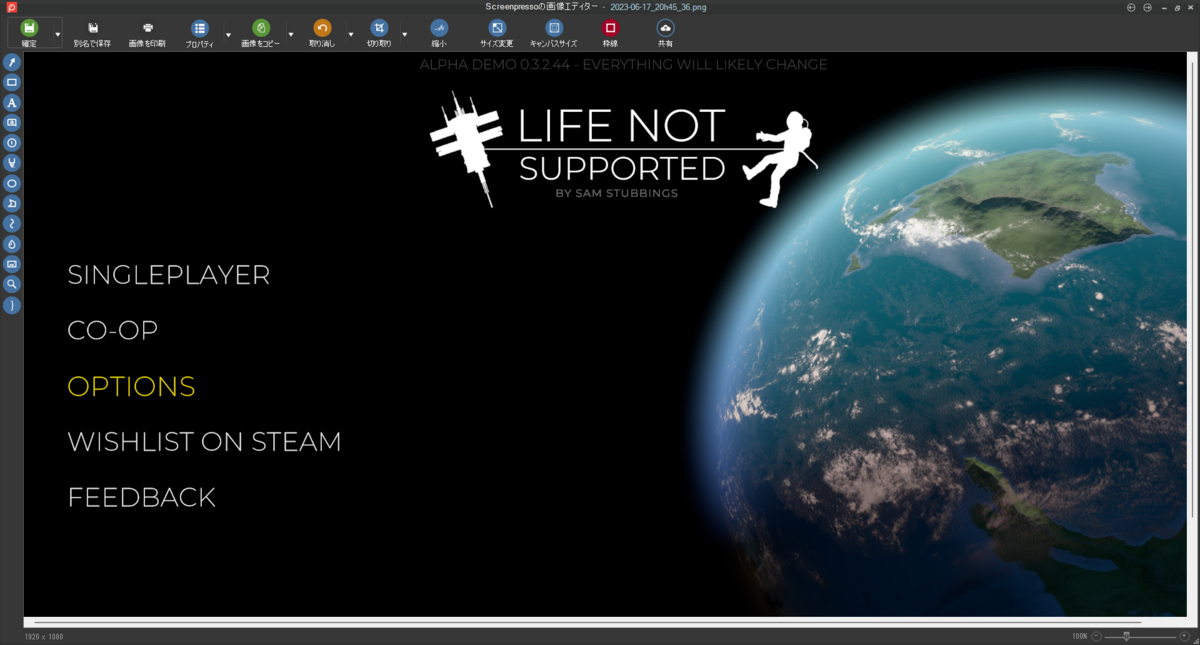Click the 確定 (confirm) save icon
1200x645 pixels.
point(29,28)
